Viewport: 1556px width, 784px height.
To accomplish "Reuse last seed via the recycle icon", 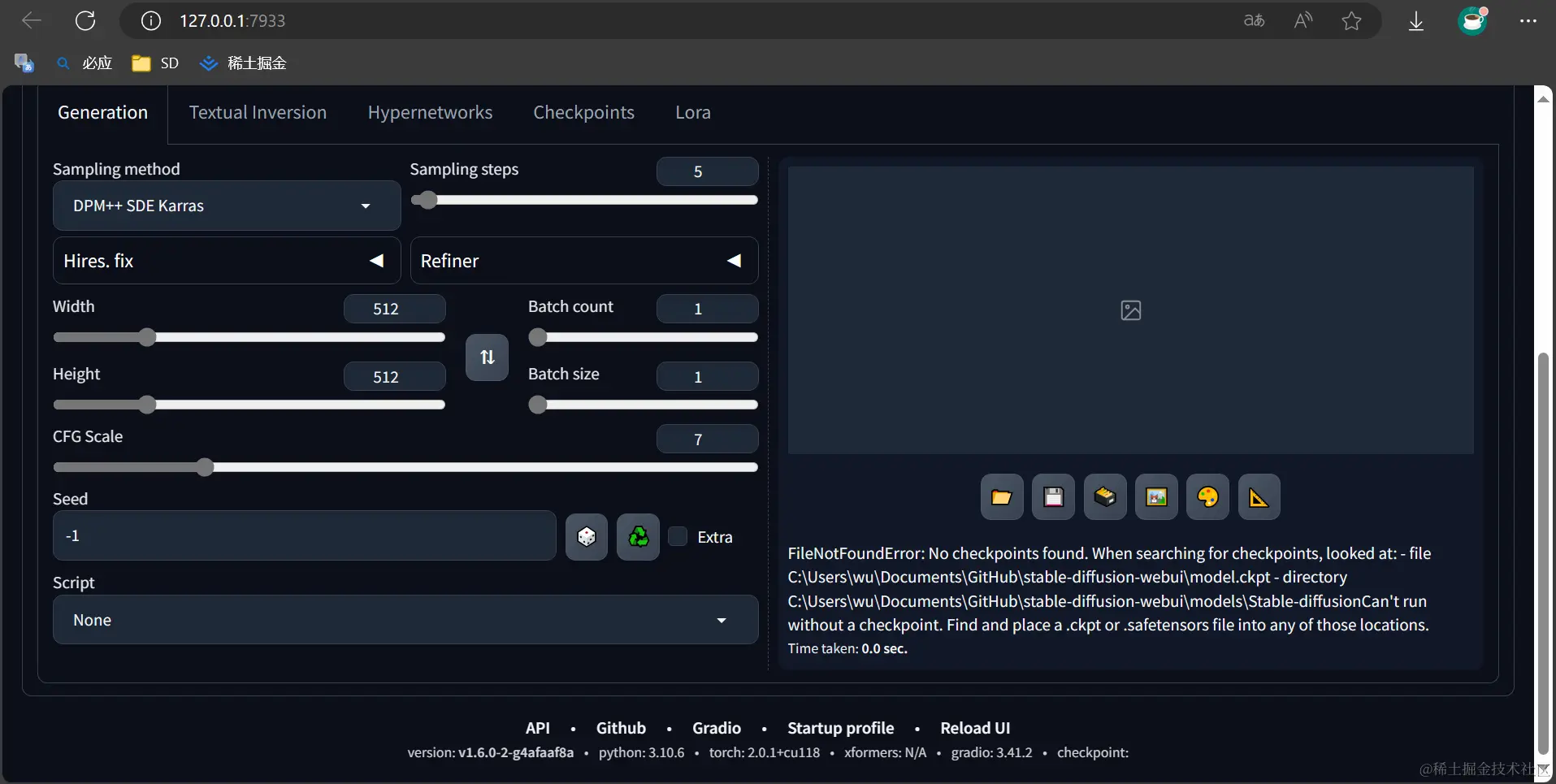I will click(638, 536).
